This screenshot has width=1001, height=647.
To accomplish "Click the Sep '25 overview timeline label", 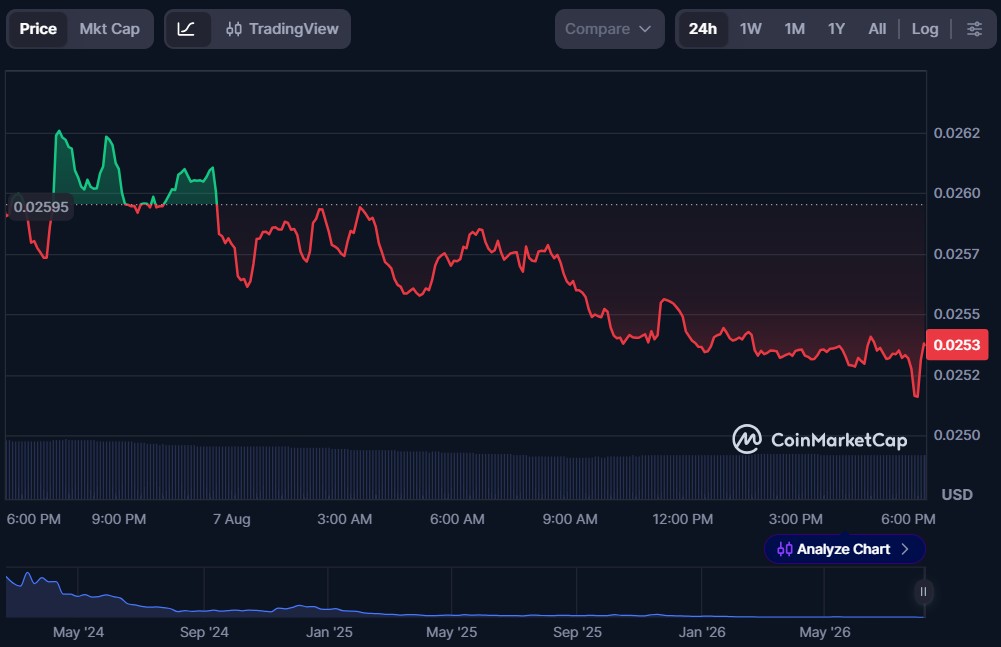I will [577, 632].
